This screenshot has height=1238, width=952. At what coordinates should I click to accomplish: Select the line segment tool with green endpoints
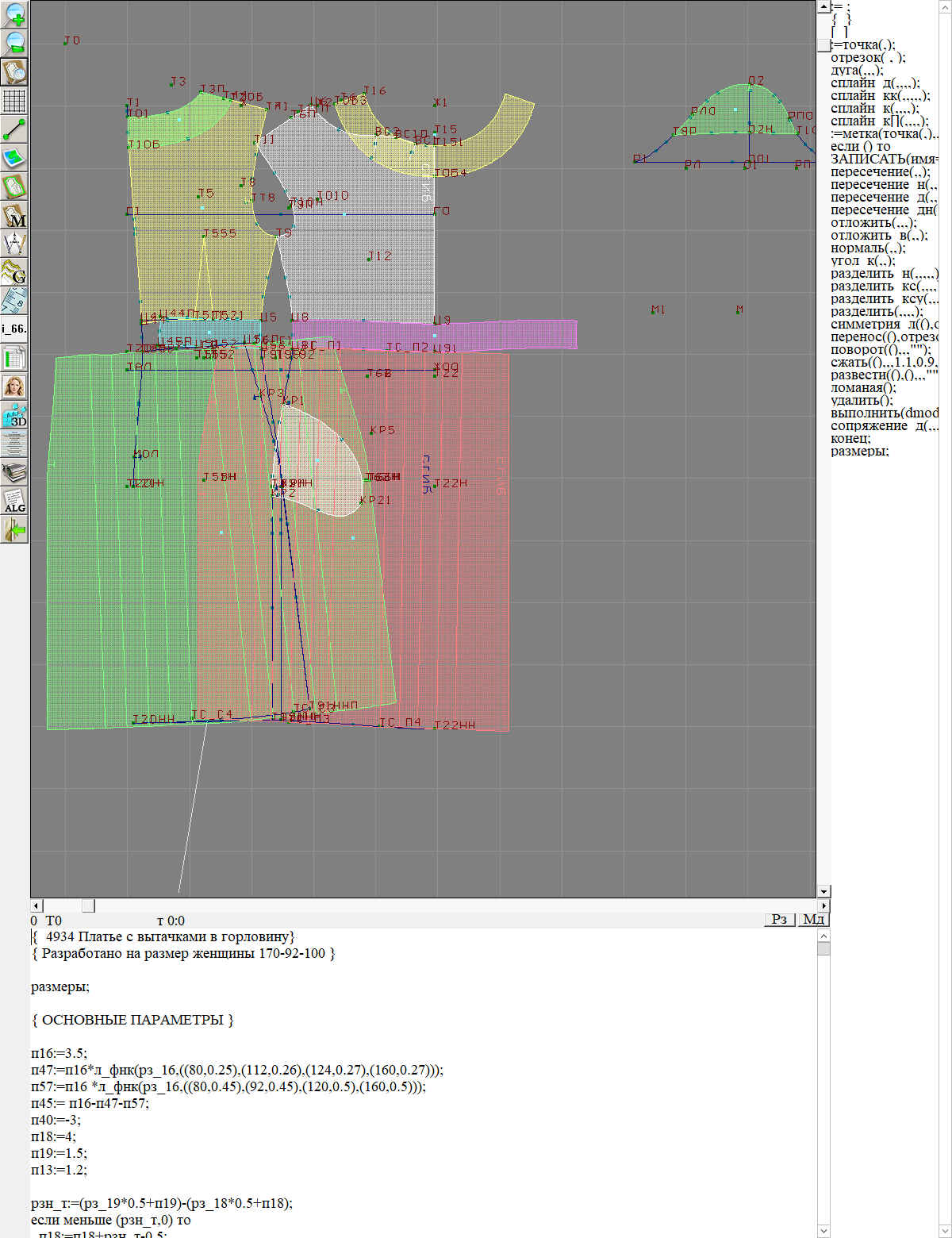(14, 129)
